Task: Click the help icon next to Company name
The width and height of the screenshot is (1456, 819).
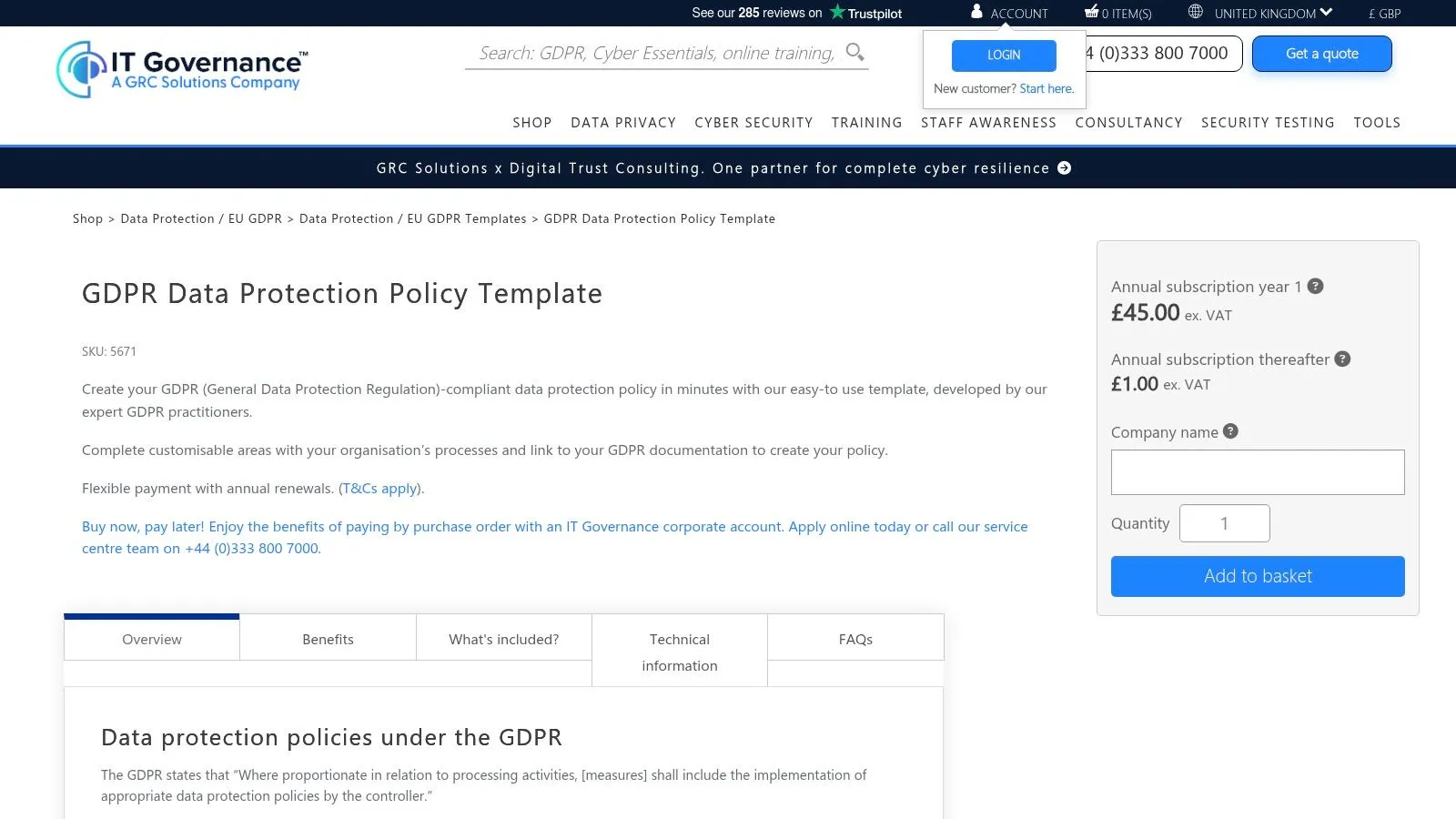Action: (1230, 431)
